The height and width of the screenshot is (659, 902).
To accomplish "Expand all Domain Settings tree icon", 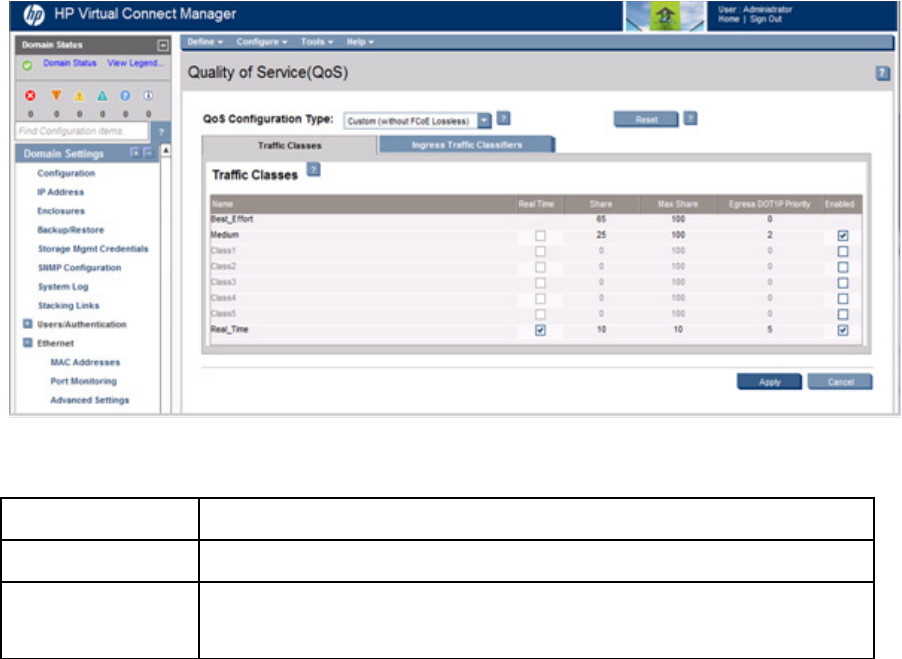I will coord(134,152).
